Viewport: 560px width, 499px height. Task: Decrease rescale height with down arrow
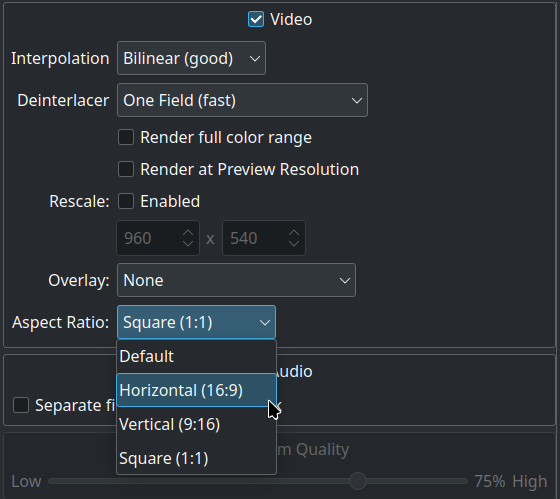pyautogui.click(x=294, y=244)
